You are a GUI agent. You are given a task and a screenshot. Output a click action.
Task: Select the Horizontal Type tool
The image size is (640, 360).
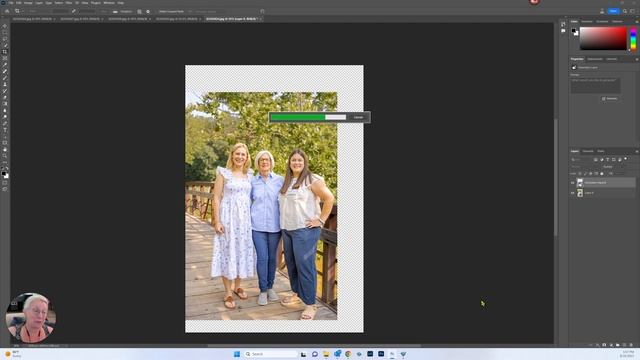click(x=5, y=130)
